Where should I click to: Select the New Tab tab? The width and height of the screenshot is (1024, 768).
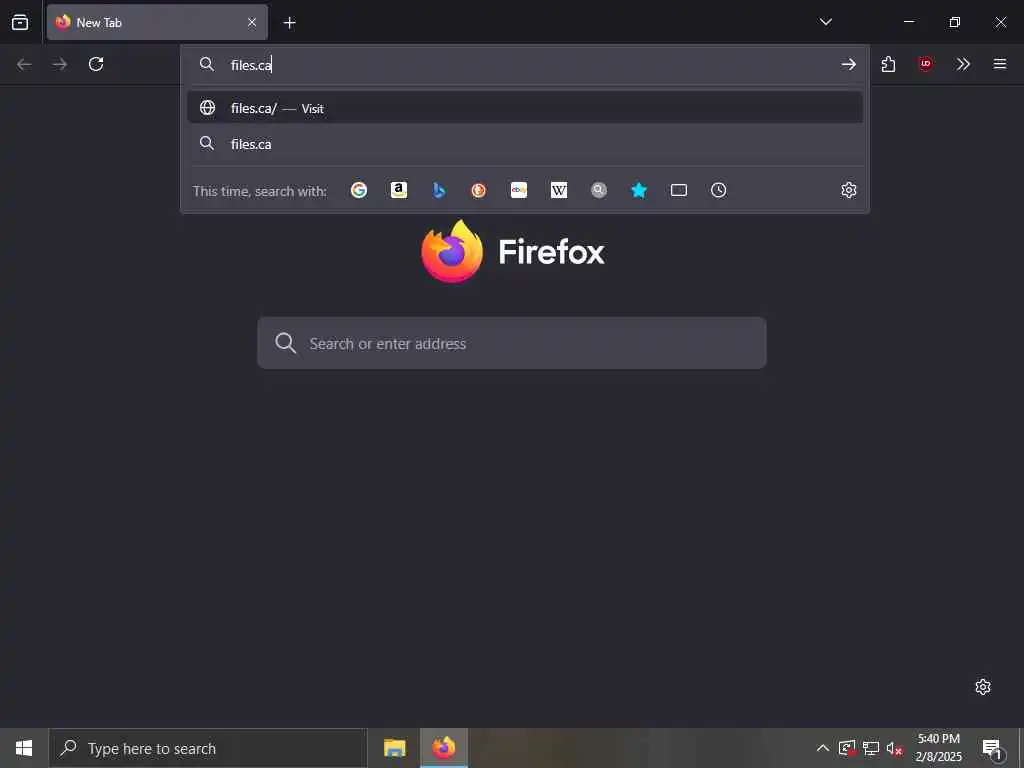click(x=157, y=22)
